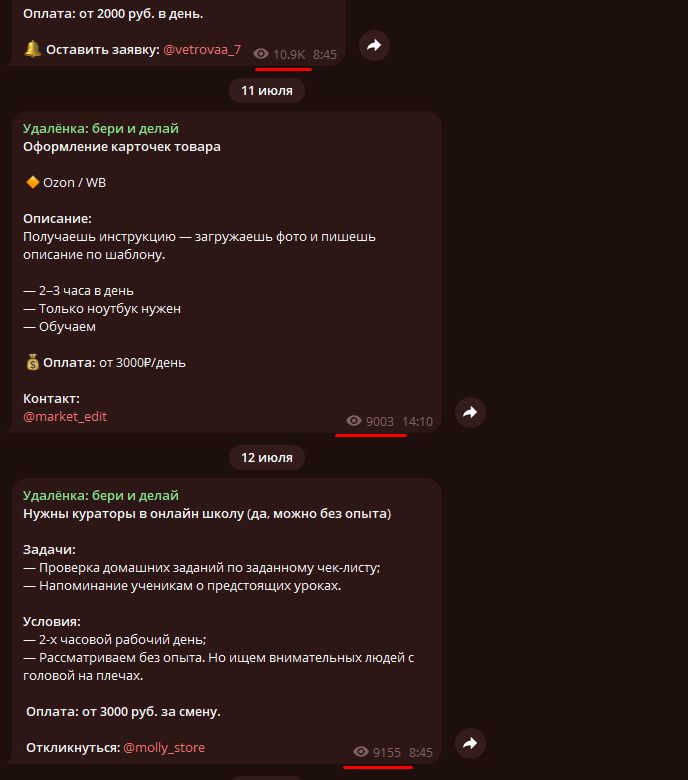The height and width of the screenshot is (780, 688).
Task: Click eye views icon showing 9155
Action: [x=361, y=752]
